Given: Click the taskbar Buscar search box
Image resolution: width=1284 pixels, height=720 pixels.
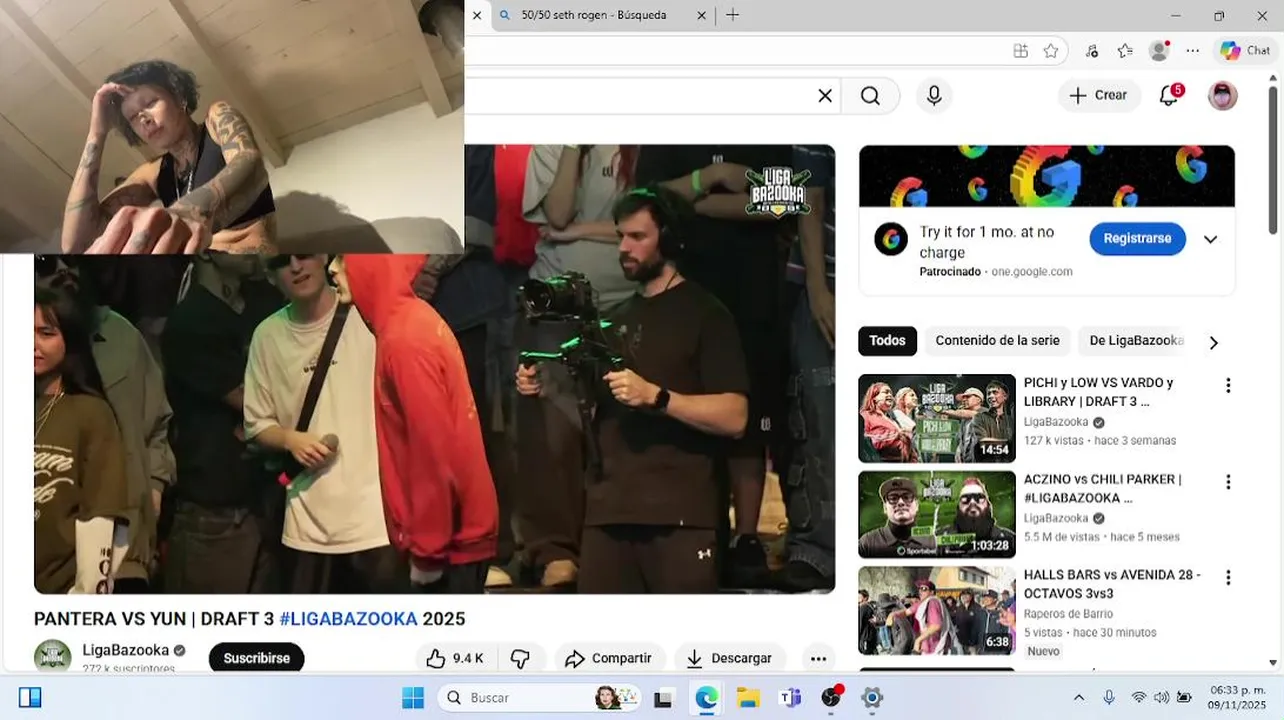Looking at the screenshot, I should click(541, 698).
